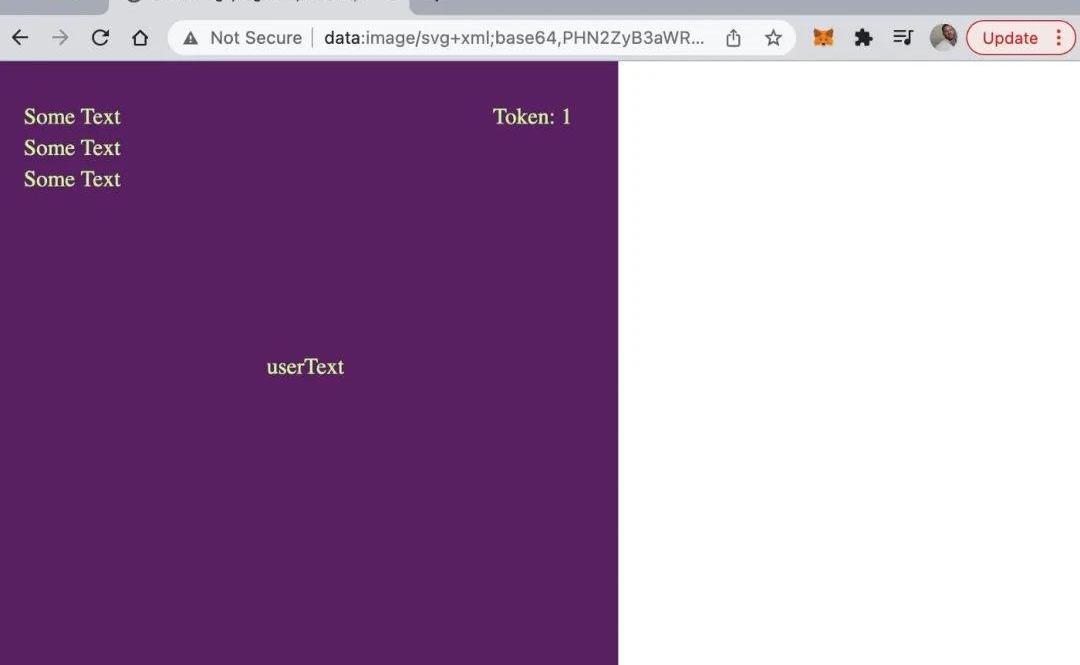
Task: Open the profile avatar menu
Action: [x=944, y=38]
